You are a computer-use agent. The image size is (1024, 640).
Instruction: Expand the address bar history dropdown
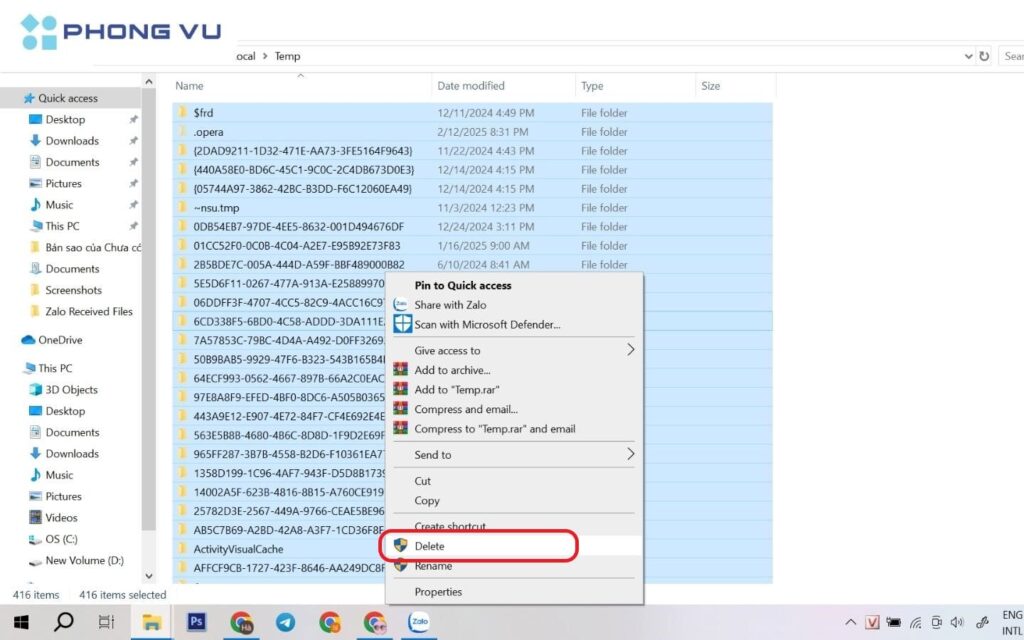(x=967, y=57)
